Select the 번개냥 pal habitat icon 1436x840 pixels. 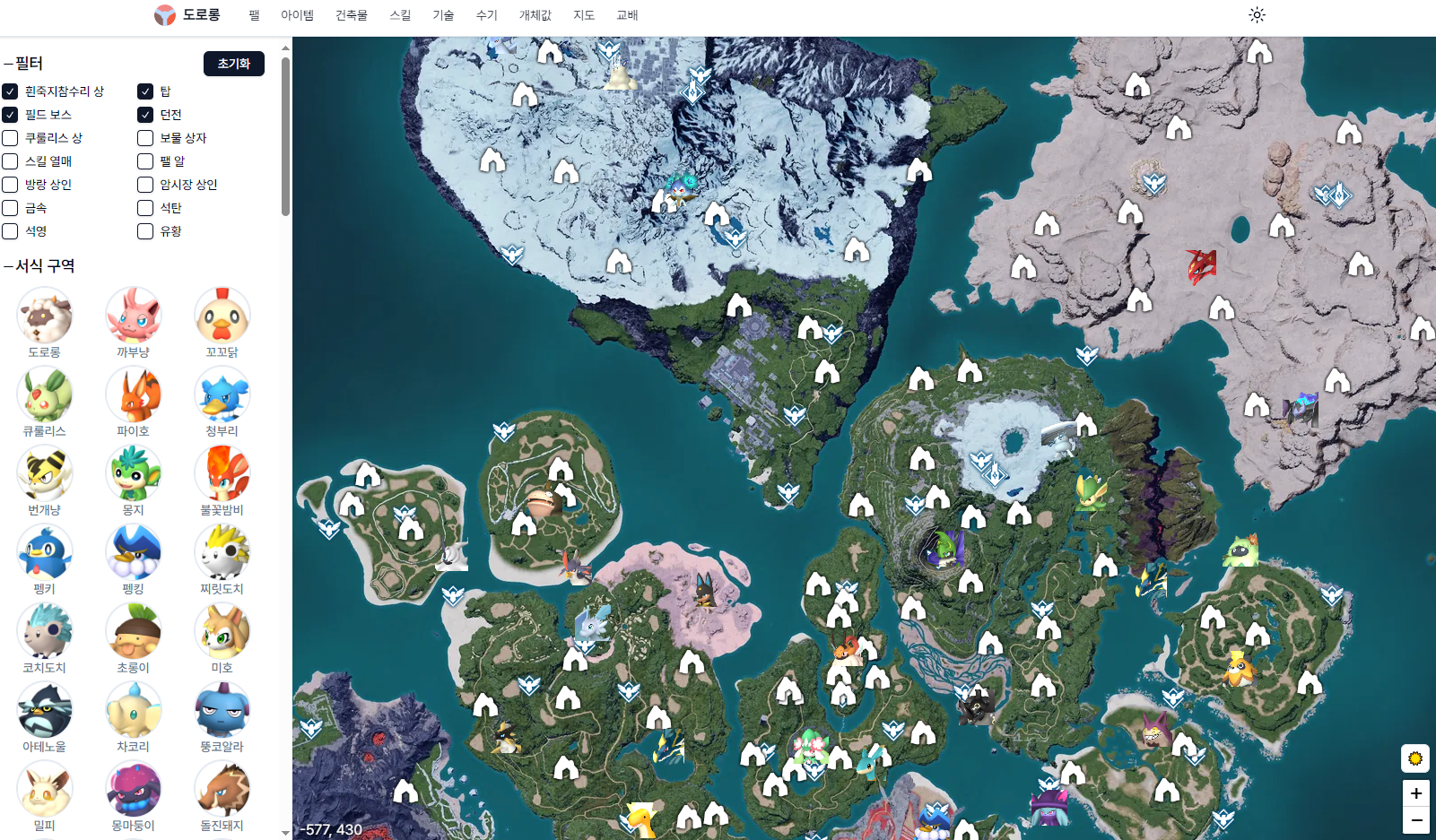44,473
